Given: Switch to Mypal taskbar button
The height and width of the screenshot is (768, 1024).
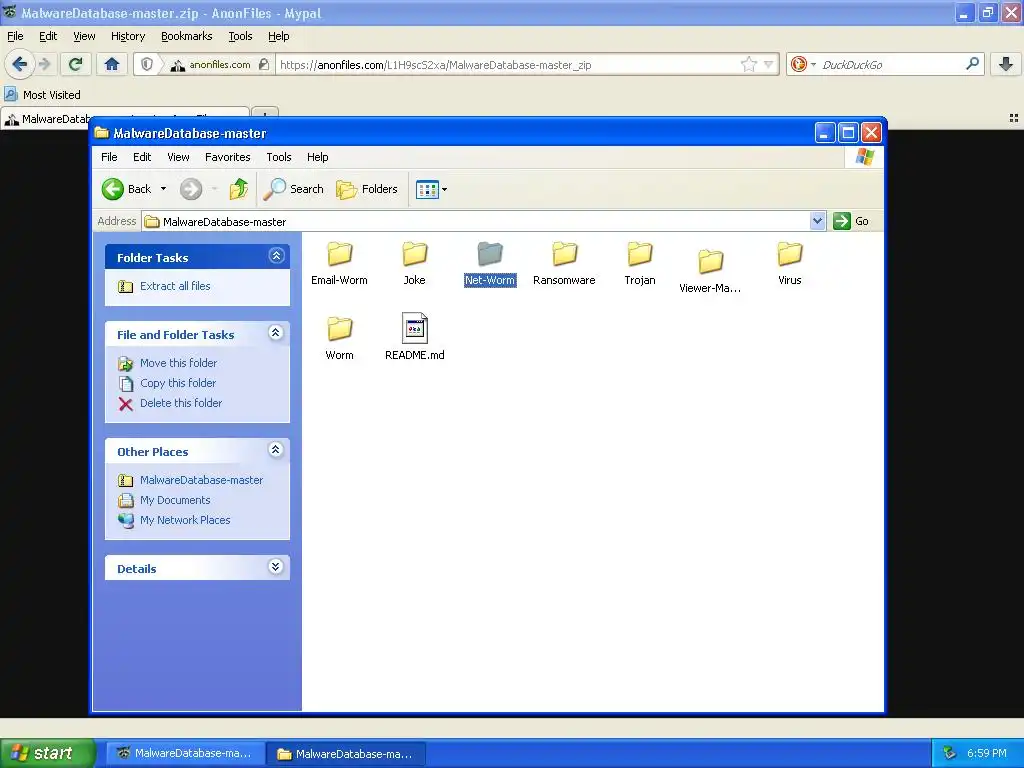Looking at the screenshot, I should pos(185,753).
